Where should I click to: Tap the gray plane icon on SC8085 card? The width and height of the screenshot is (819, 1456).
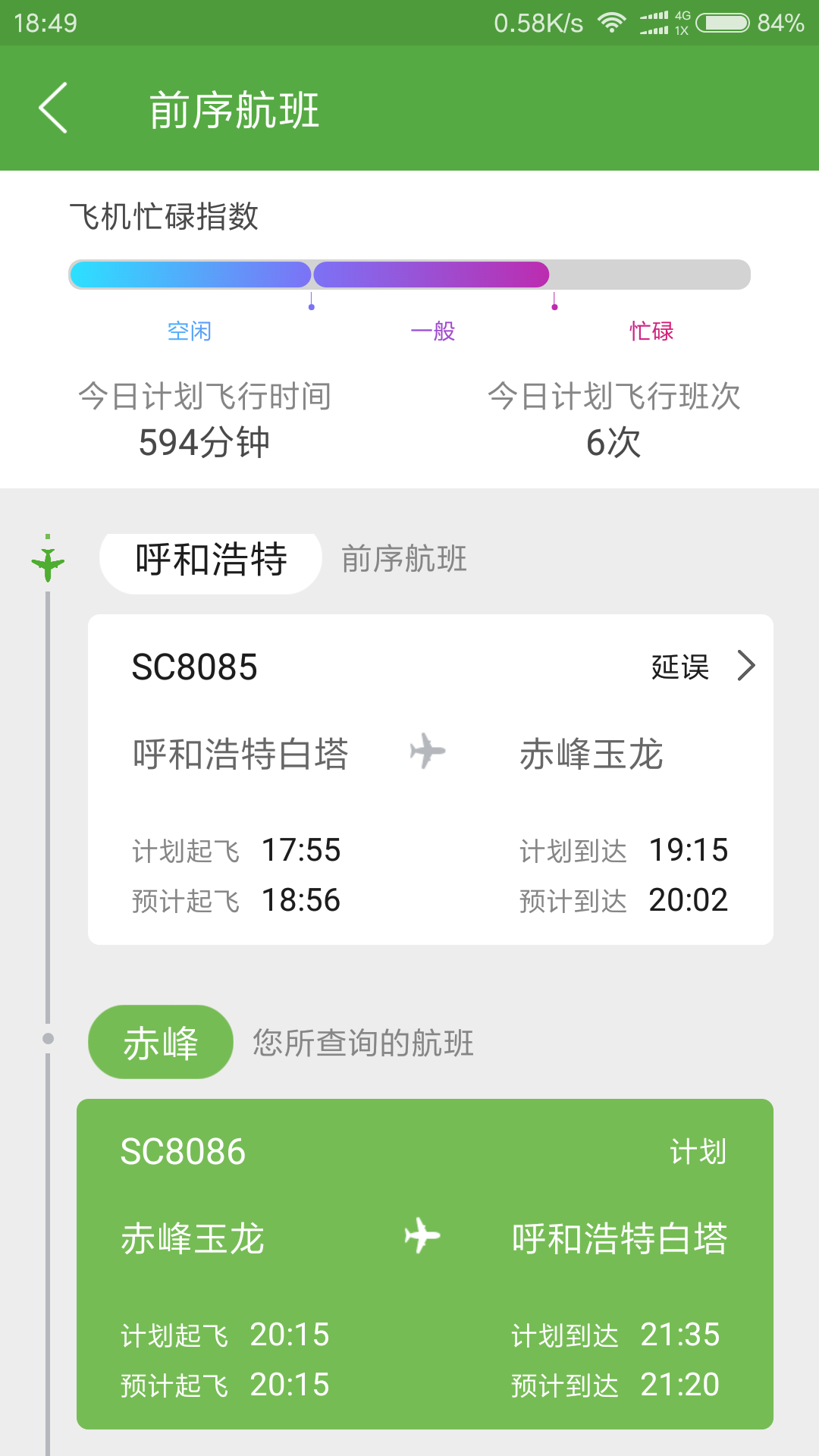(x=428, y=751)
